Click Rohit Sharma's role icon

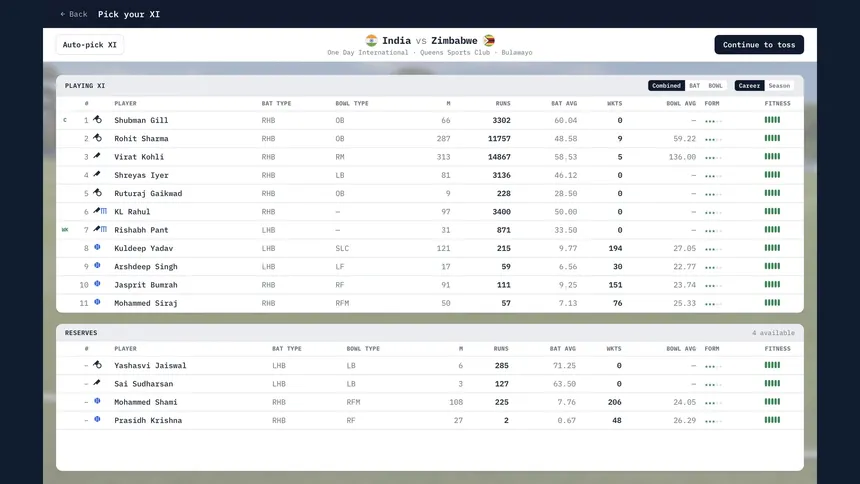tap(97, 137)
